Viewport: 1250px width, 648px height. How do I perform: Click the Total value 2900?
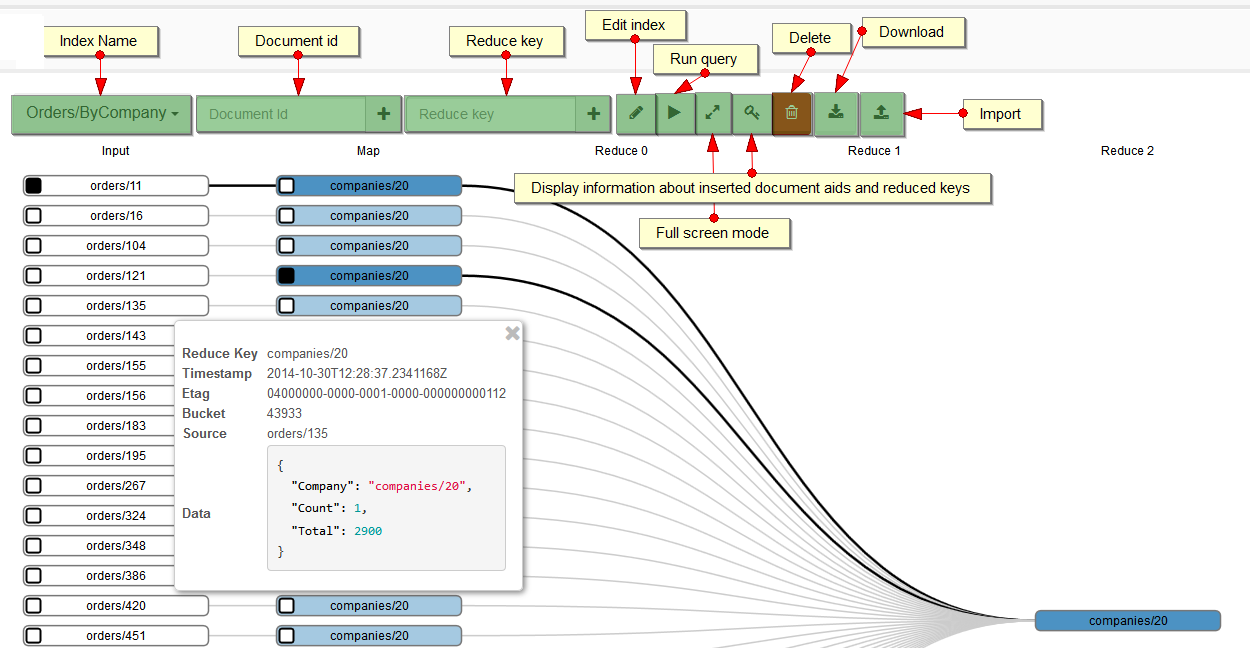[x=368, y=531]
